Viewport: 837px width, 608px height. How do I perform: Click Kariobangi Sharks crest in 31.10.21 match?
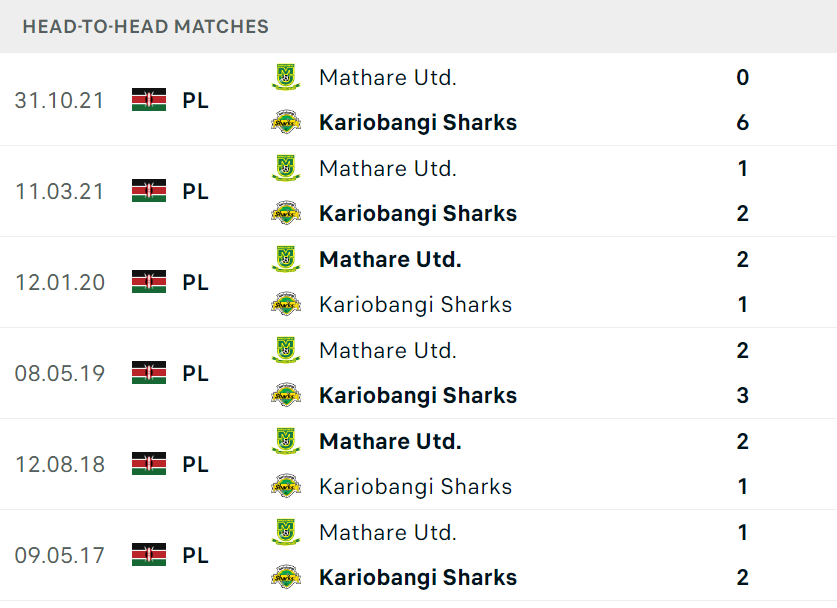pyautogui.click(x=286, y=122)
